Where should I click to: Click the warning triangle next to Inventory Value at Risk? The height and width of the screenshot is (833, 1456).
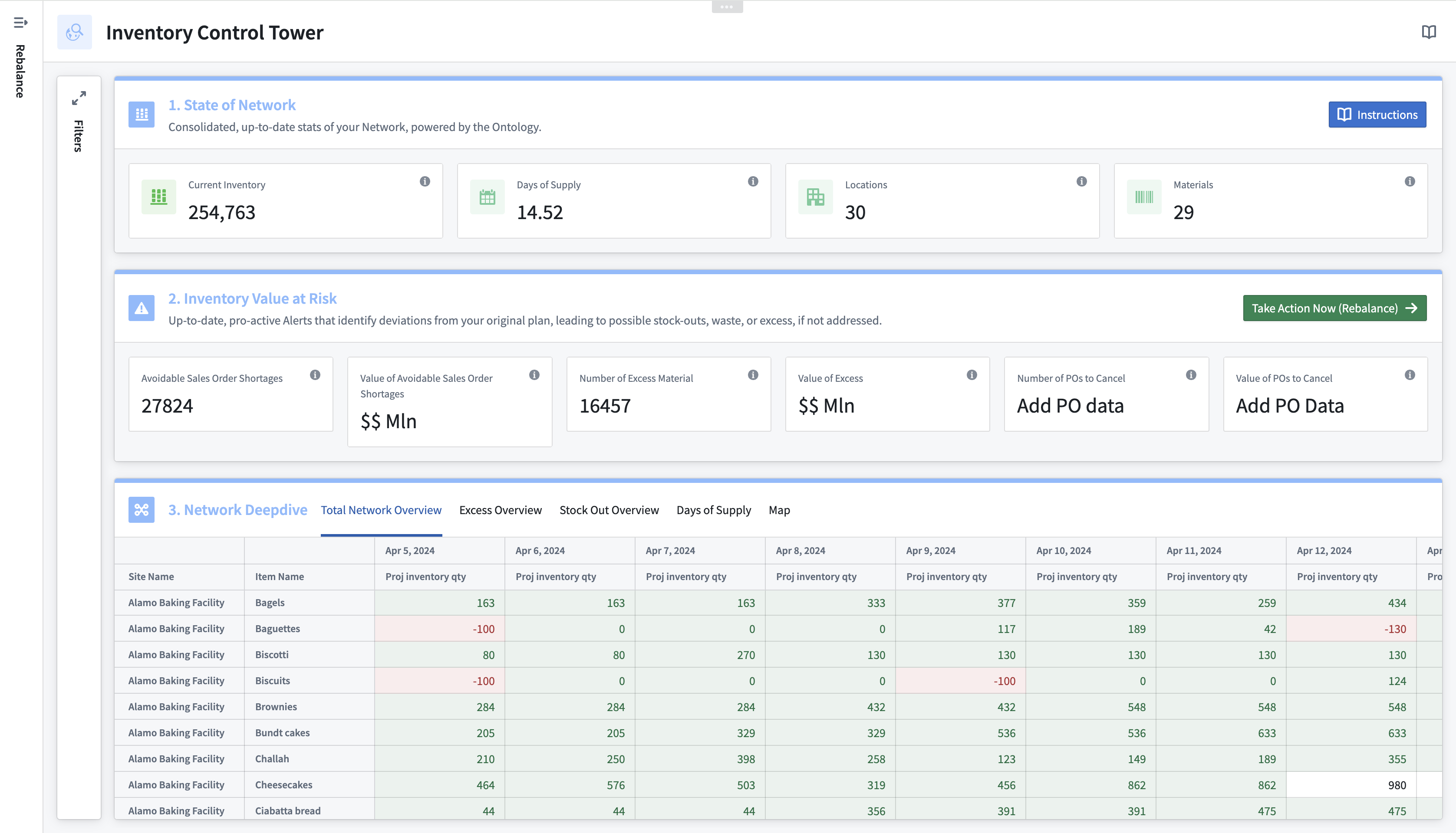(141, 308)
